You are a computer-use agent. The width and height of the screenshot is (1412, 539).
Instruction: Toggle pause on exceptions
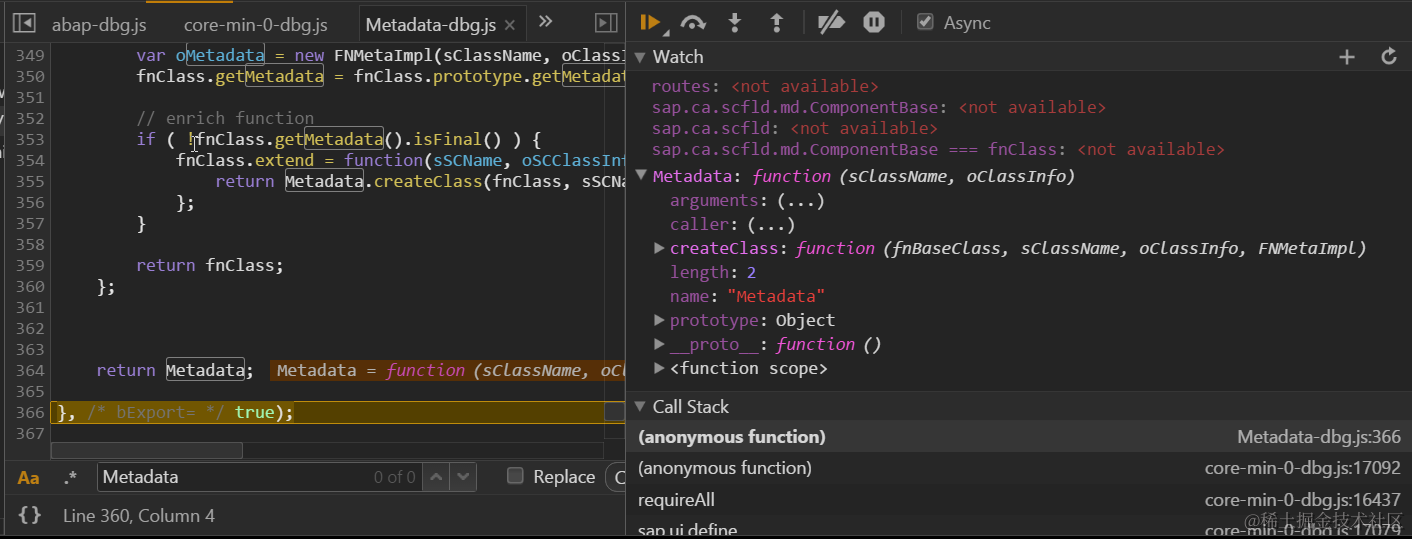click(874, 22)
